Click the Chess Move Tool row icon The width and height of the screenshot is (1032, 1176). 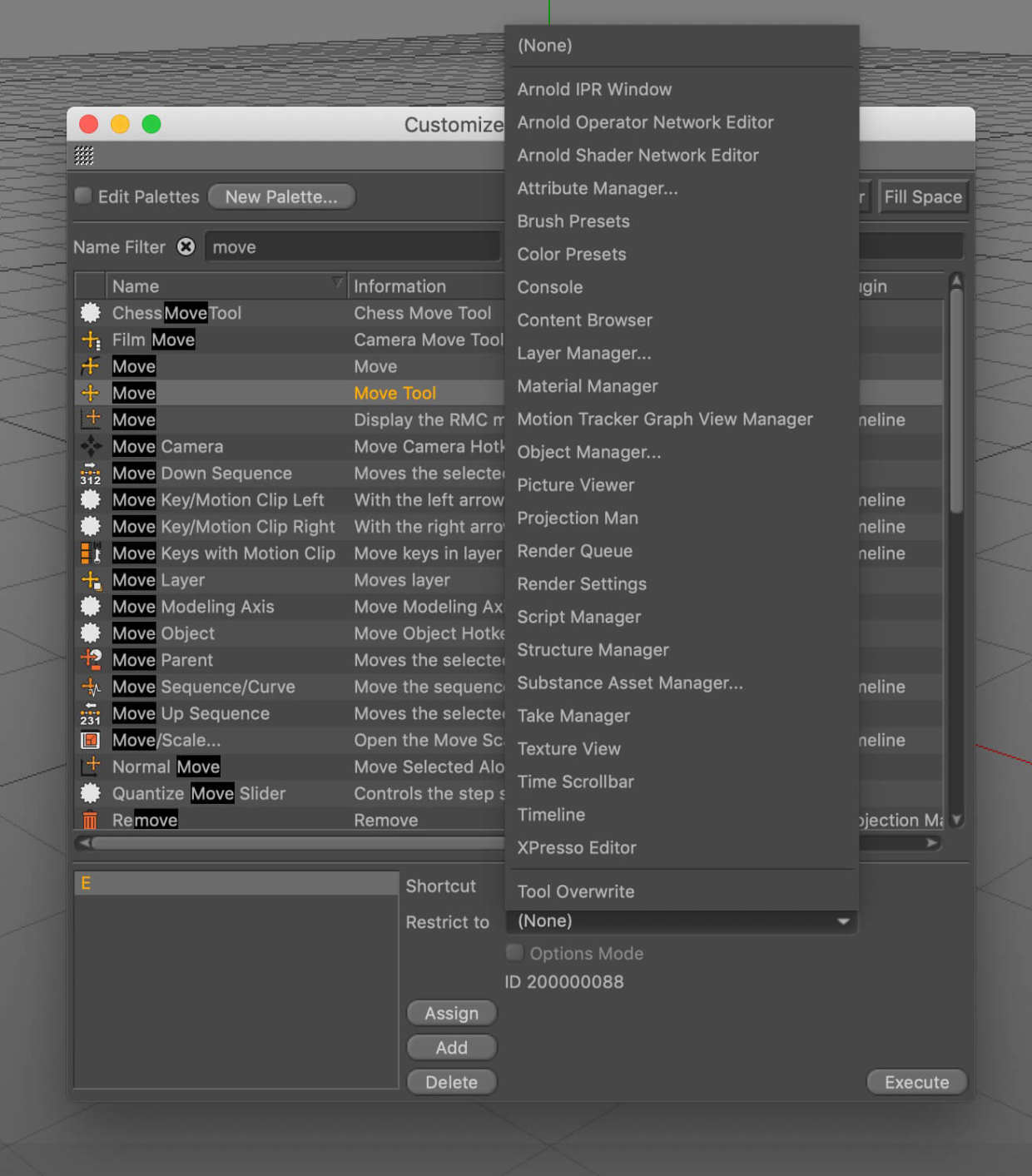coord(90,313)
